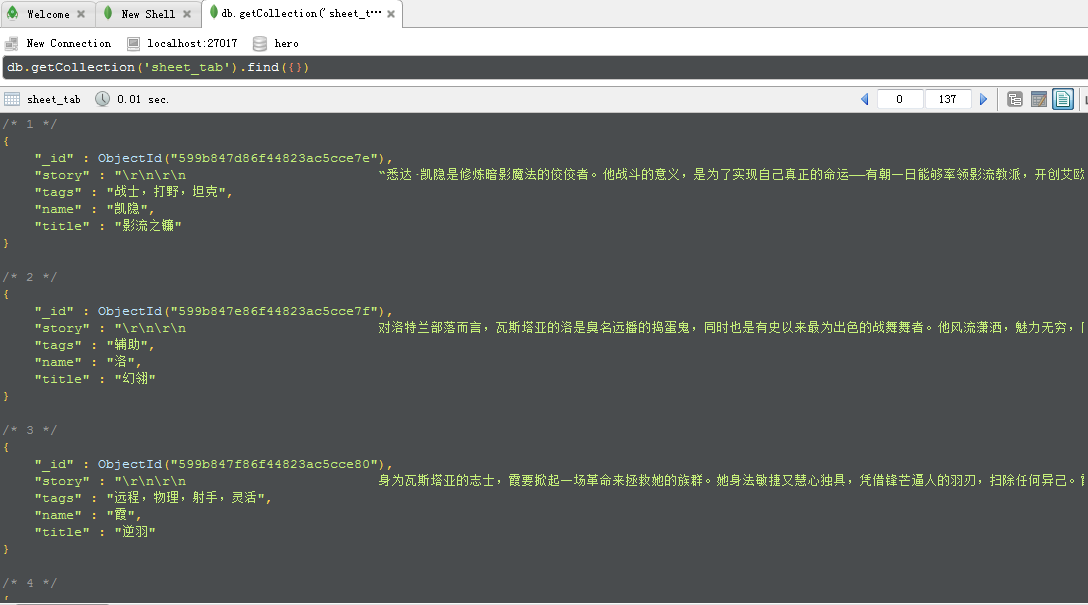Image resolution: width=1088 pixels, height=605 pixels.
Task: Close the New Shell tab
Action: click(187, 14)
